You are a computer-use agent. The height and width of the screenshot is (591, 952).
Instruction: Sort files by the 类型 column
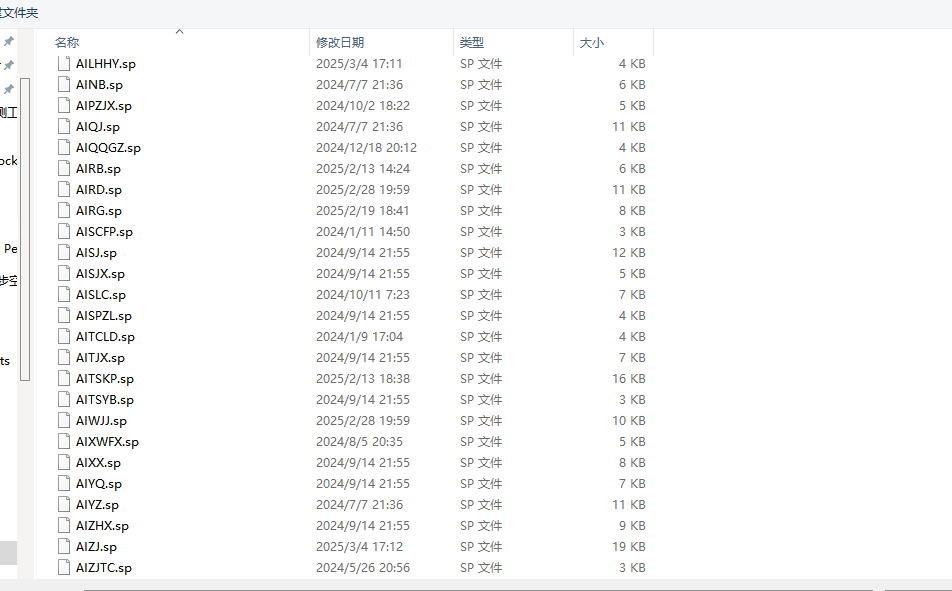point(472,43)
